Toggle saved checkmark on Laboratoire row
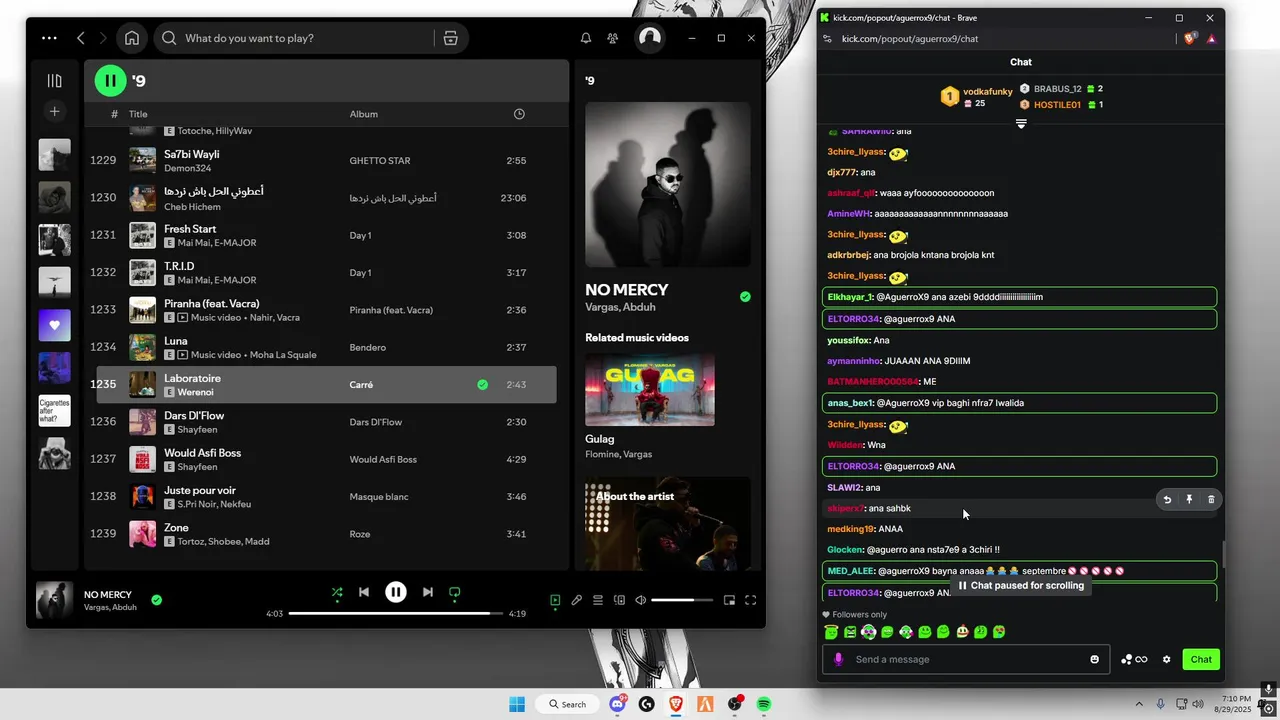Screen dimensions: 1280x720 click(483, 385)
